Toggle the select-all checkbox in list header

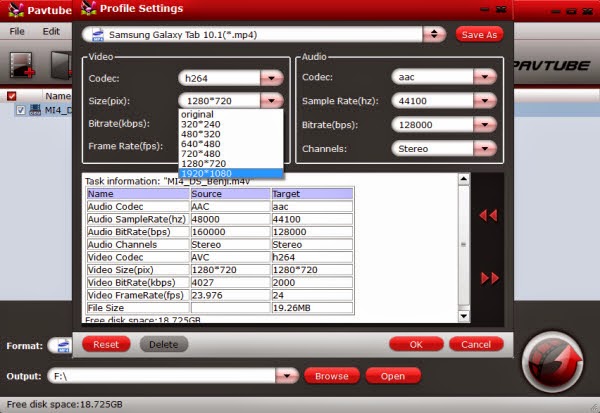pos(12,96)
